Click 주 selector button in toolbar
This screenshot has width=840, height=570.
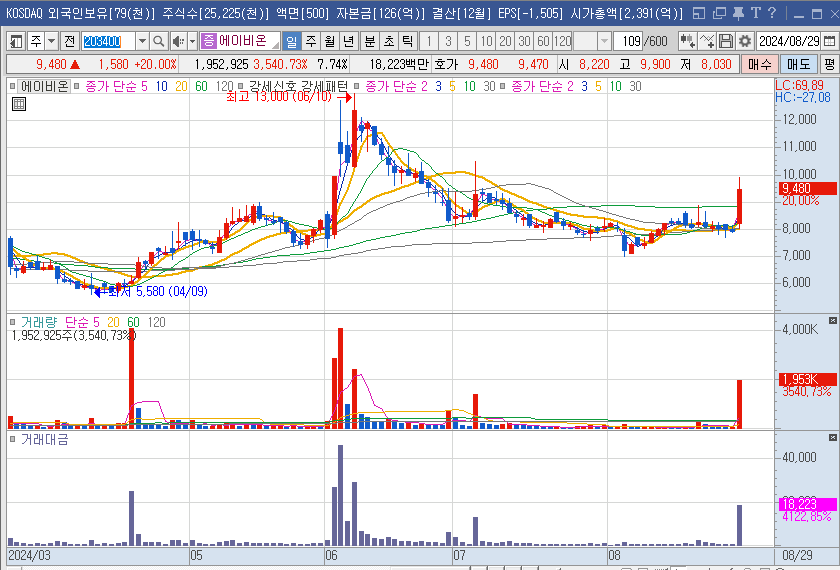click(35, 41)
